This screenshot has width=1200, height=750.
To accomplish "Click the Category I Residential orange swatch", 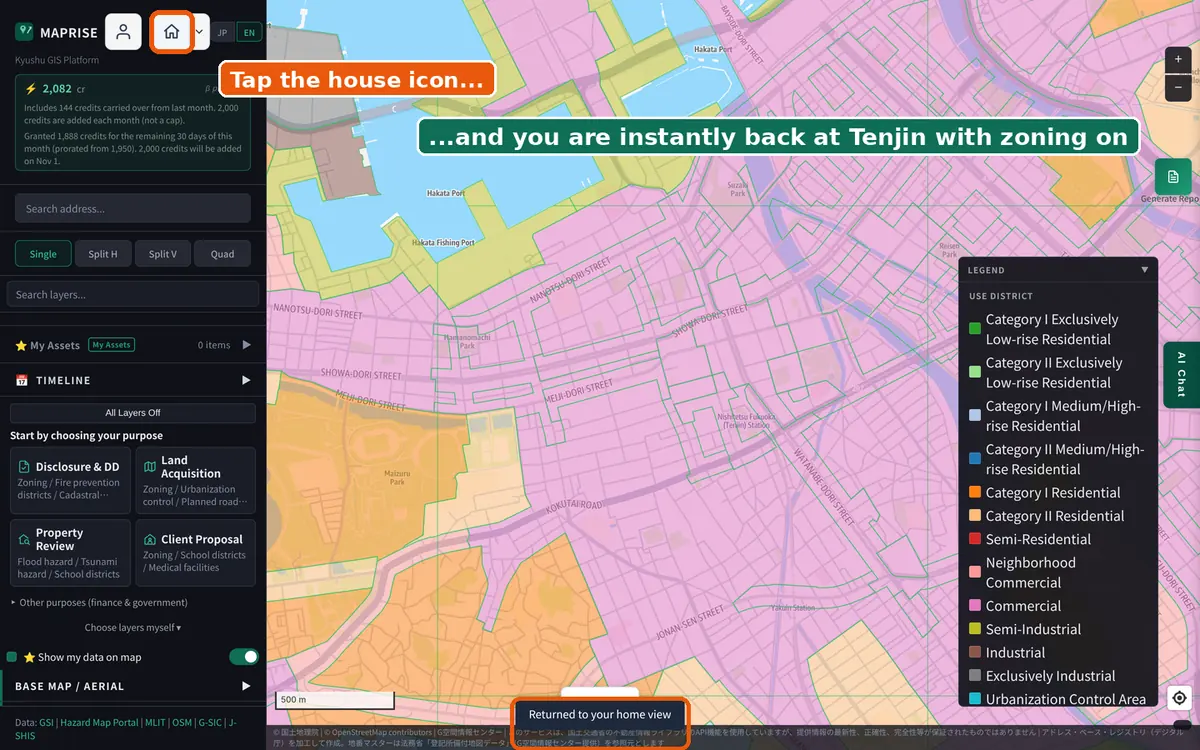I will click(974, 492).
